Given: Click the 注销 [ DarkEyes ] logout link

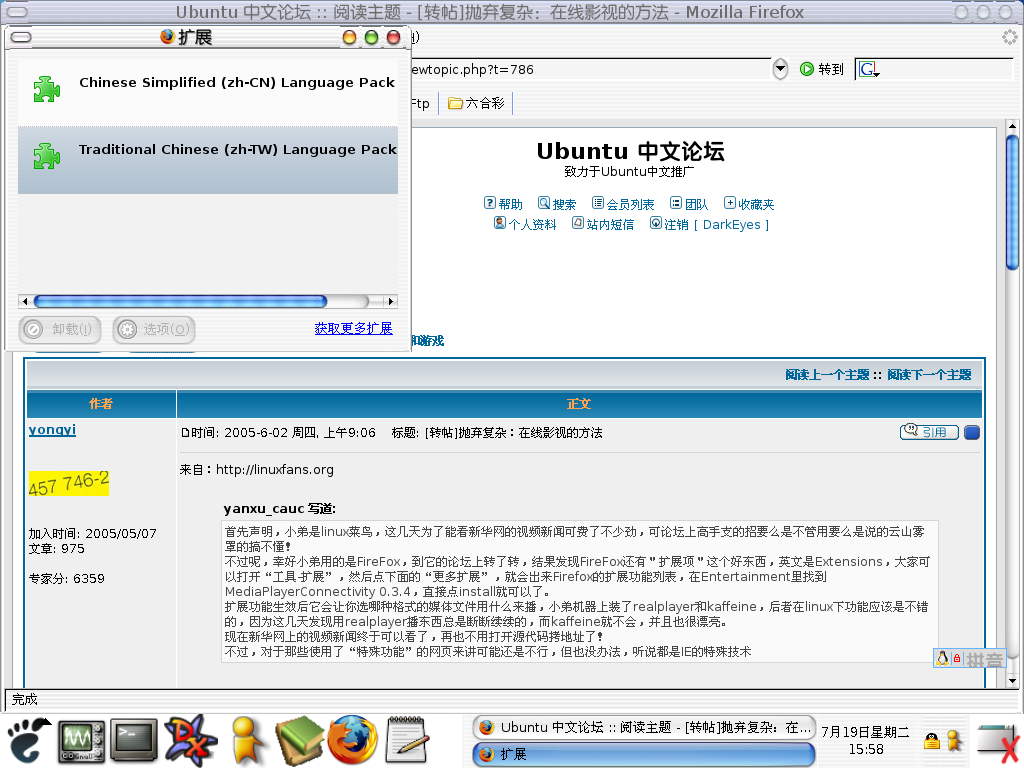Looking at the screenshot, I should (x=709, y=224).
